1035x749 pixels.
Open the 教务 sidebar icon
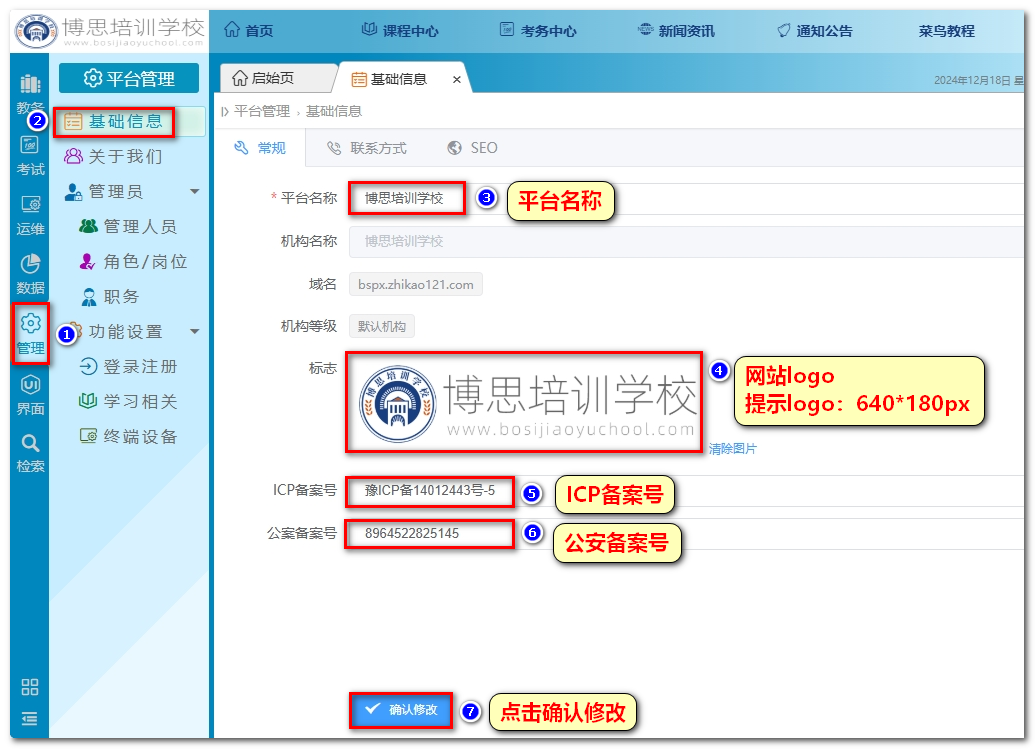(30, 92)
